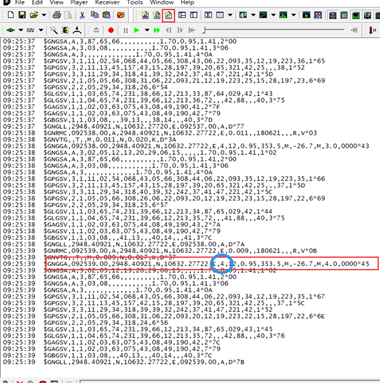Click the Print Preview icon

(68, 15)
